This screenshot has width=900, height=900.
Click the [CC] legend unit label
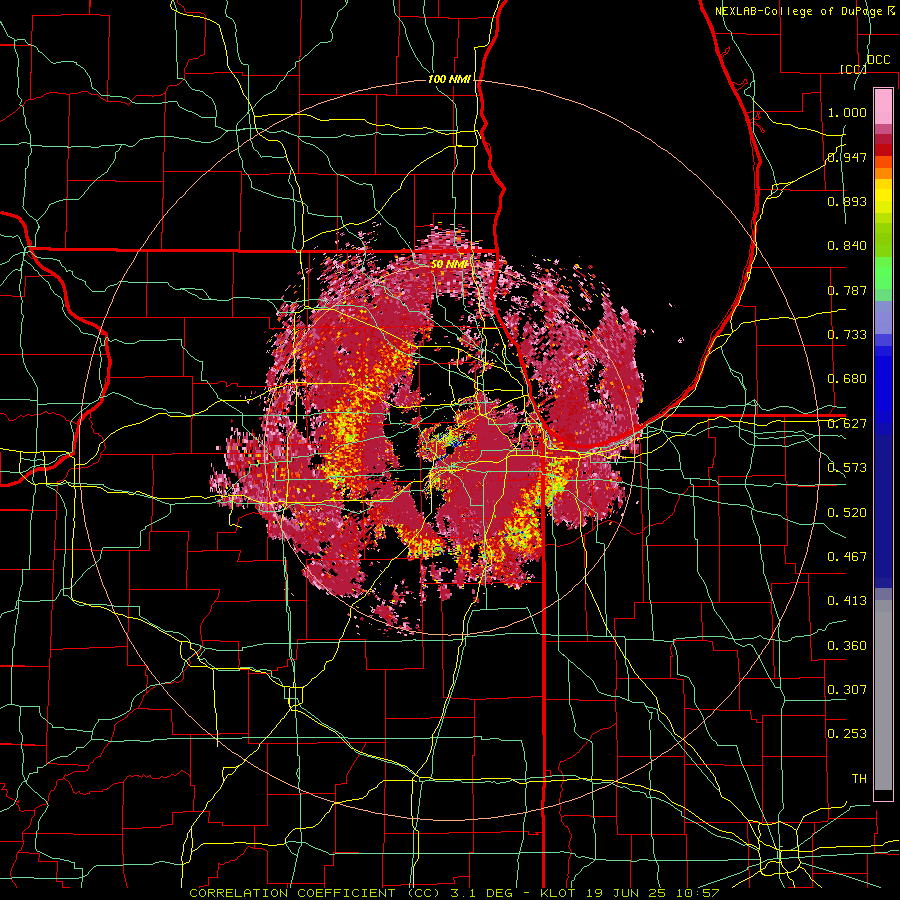point(853,69)
